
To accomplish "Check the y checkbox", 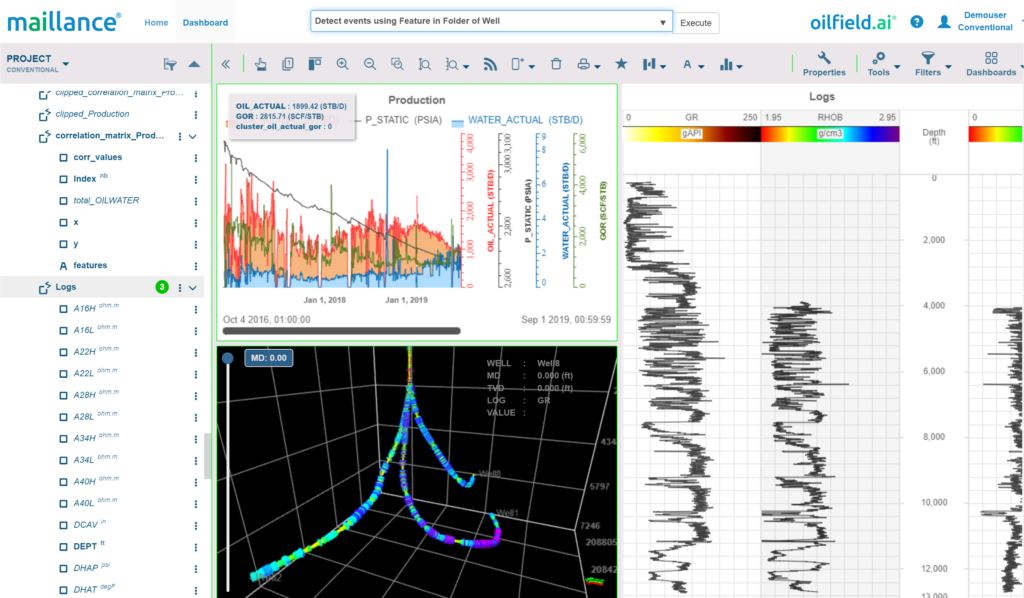I will (x=63, y=244).
